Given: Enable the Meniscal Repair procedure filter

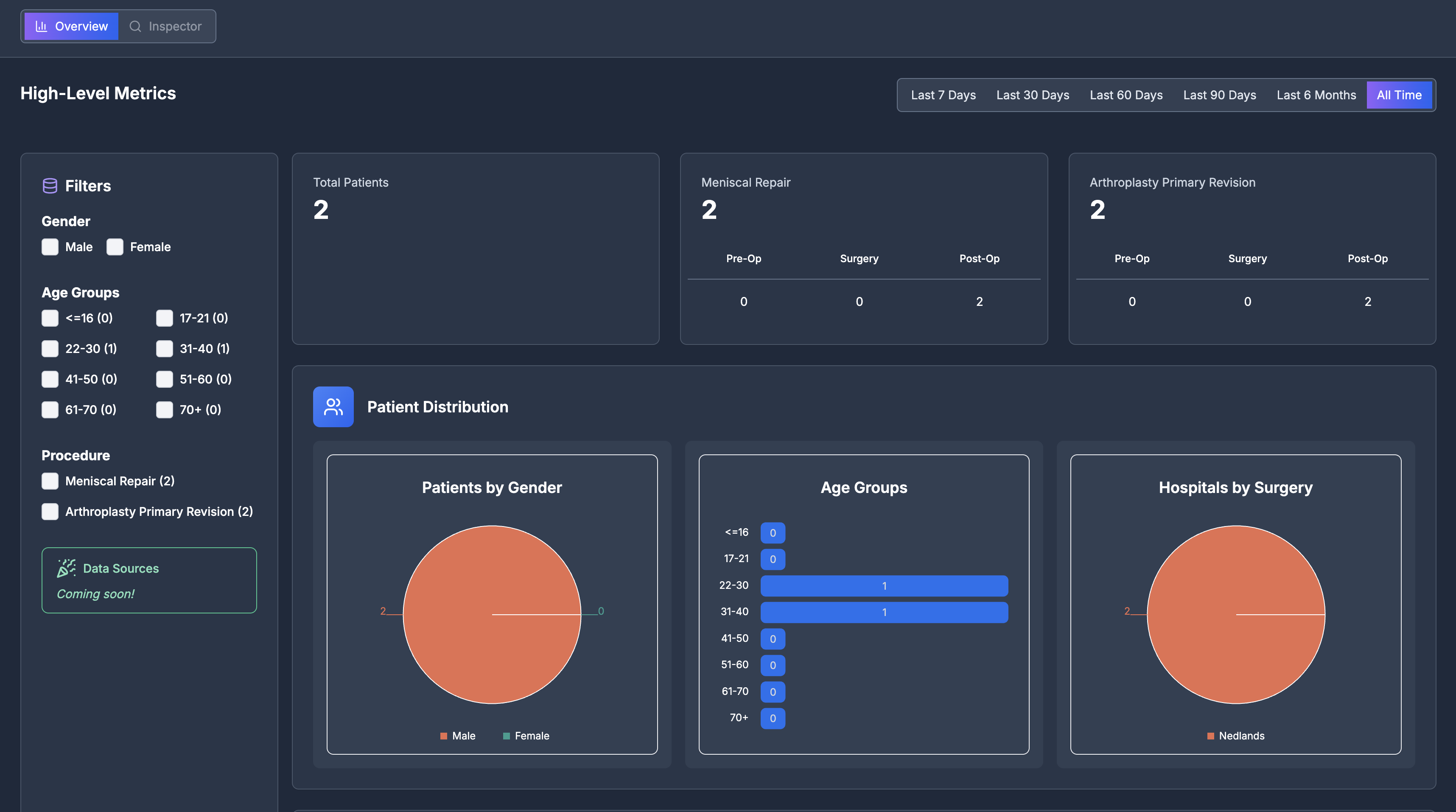Looking at the screenshot, I should point(50,481).
